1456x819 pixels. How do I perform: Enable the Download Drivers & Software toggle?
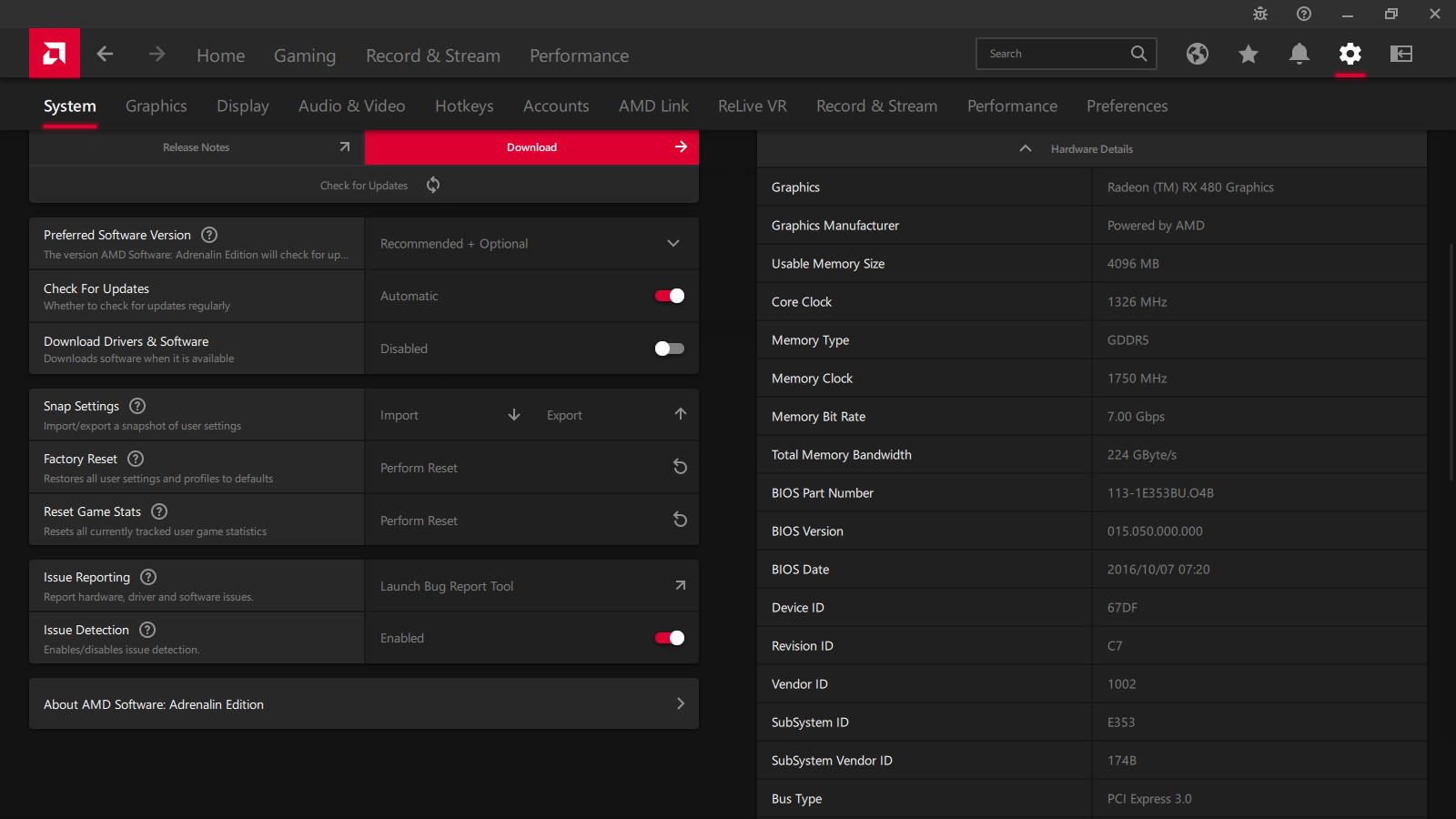[x=670, y=349]
